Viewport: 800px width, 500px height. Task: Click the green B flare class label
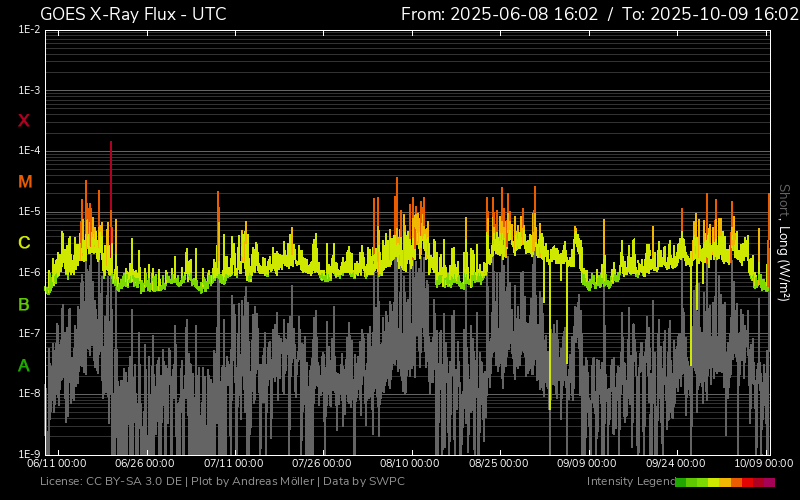point(24,304)
